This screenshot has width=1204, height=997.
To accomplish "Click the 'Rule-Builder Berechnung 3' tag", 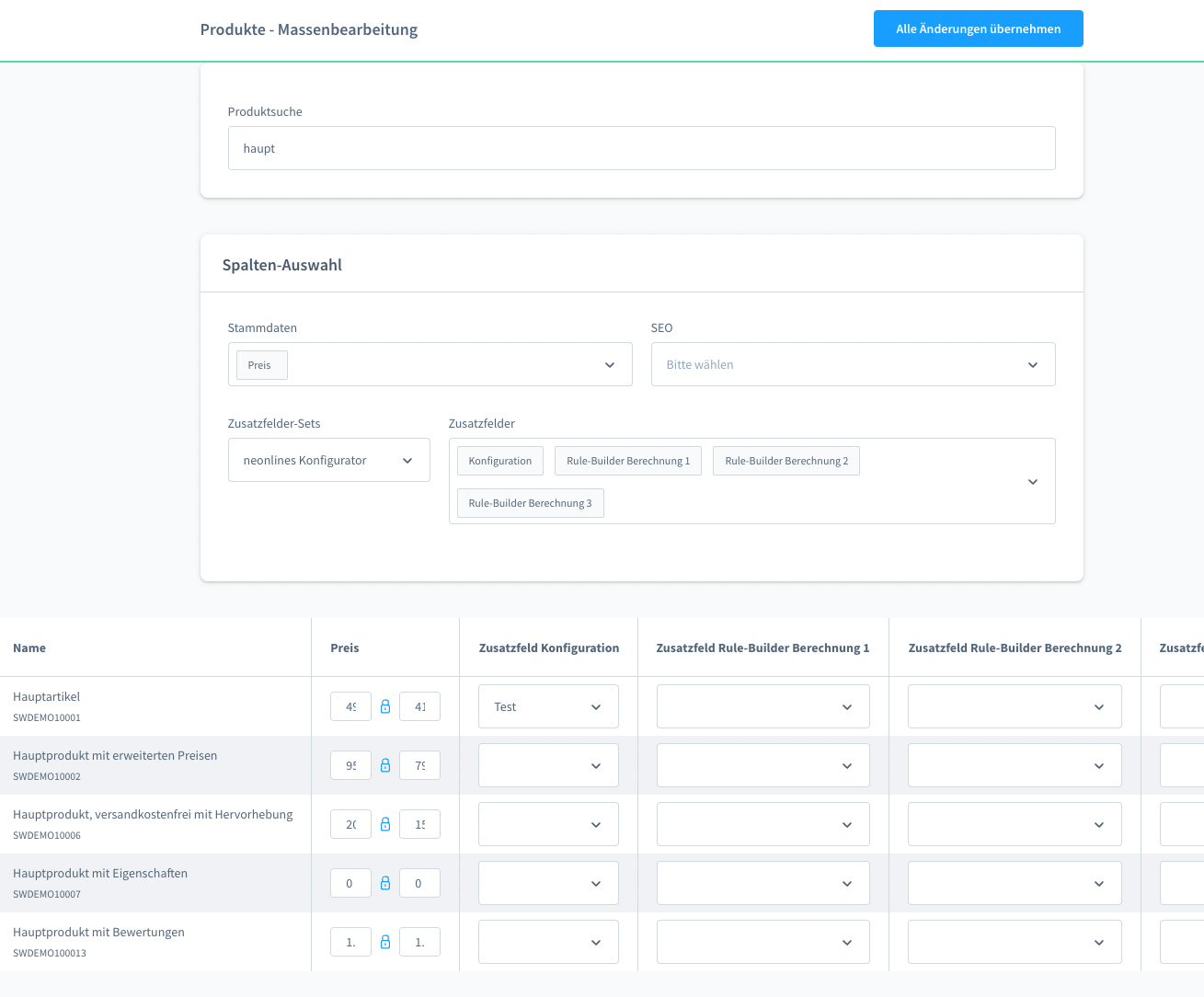I will [530, 503].
